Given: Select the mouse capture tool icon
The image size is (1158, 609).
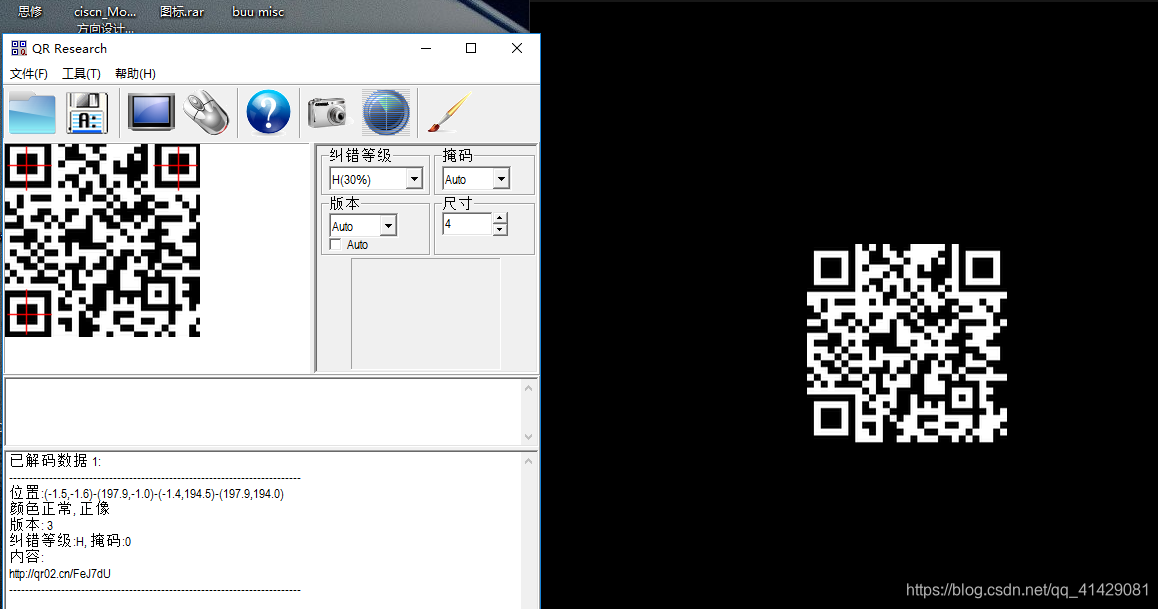Looking at the screenshot, I should pos(206,112).
